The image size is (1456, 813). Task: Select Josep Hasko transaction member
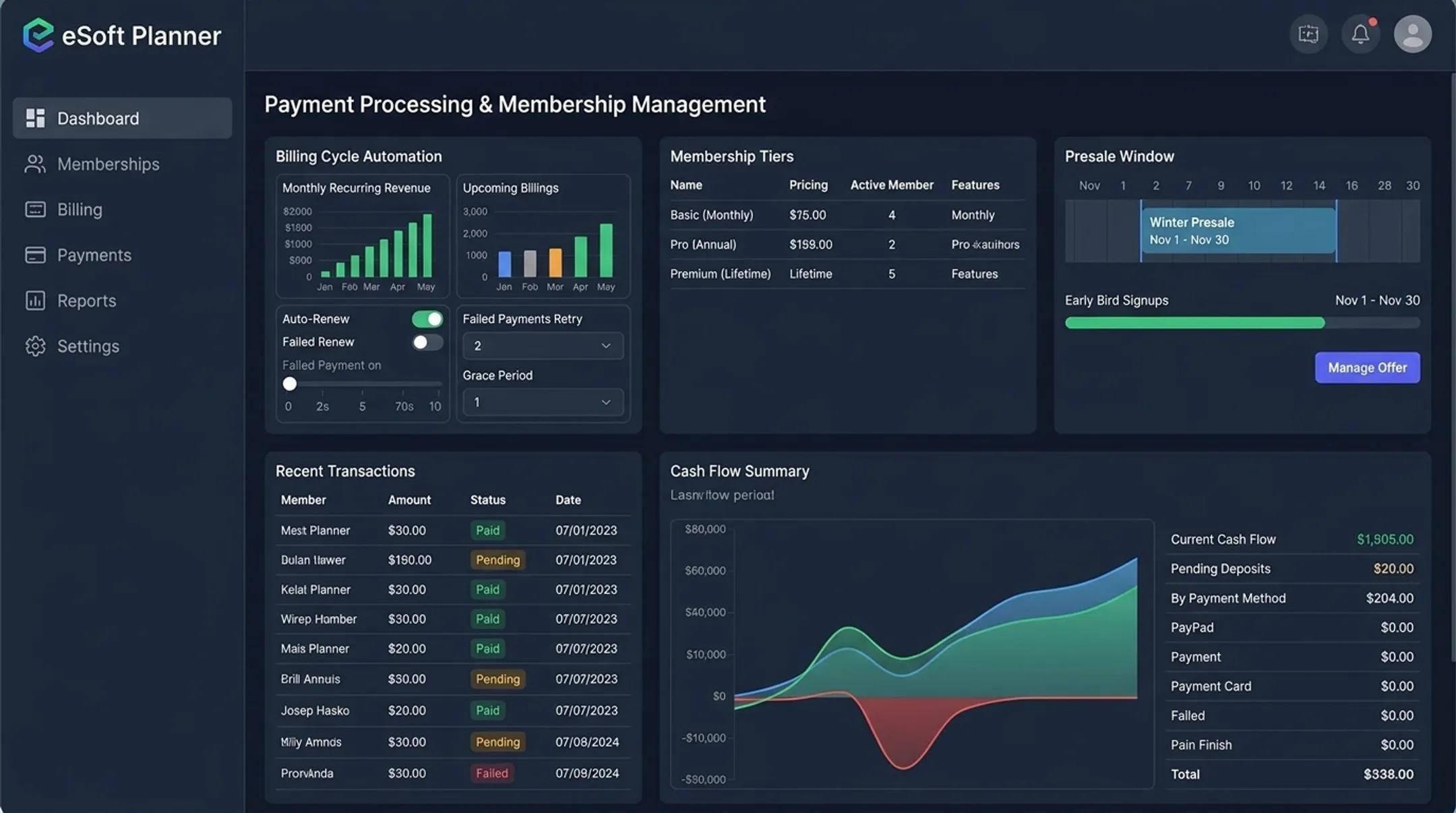pos(315,711)
